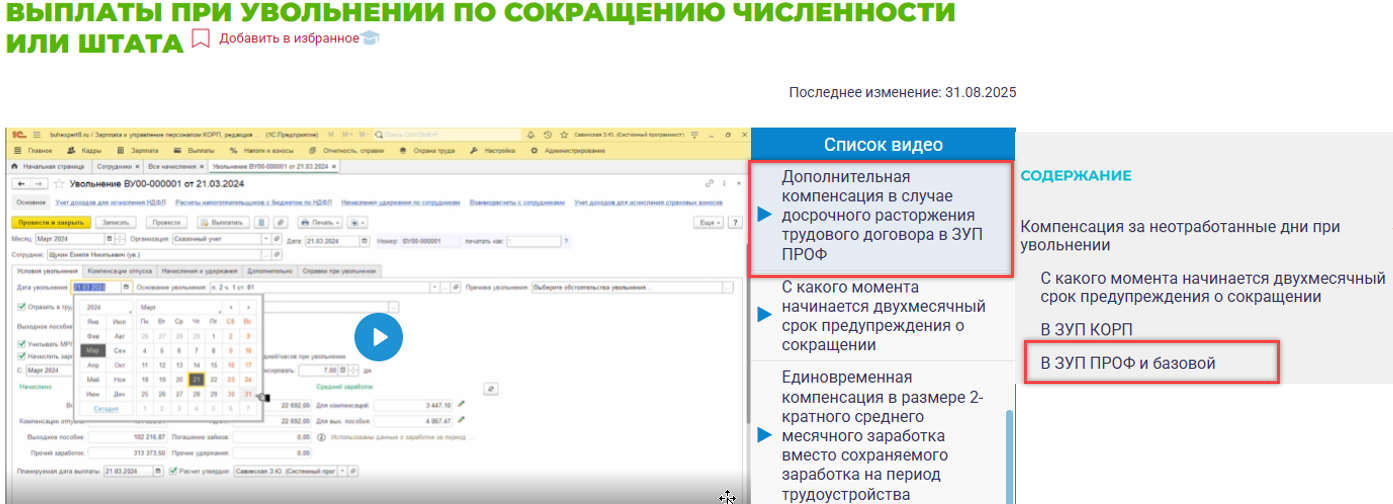The width and height of the screenshot is (1393, 504).
Task: Click 'Последнее изменение: 31.08.2025' text
Action: click(x=902, y=92)
